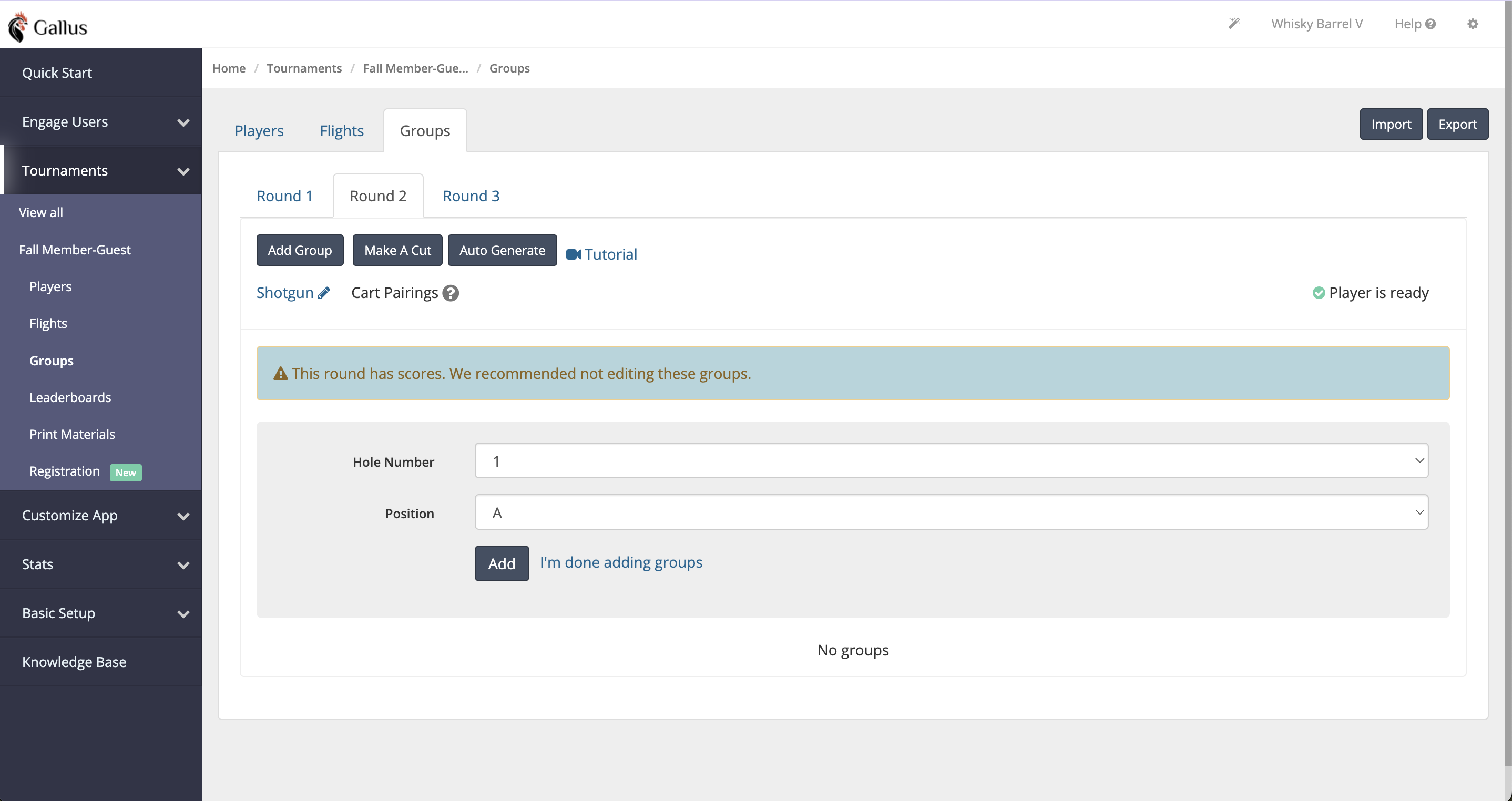Viewport: 1512px width, 801px height.
Task: Click the Auto Generate button
Action: [502, 250]
